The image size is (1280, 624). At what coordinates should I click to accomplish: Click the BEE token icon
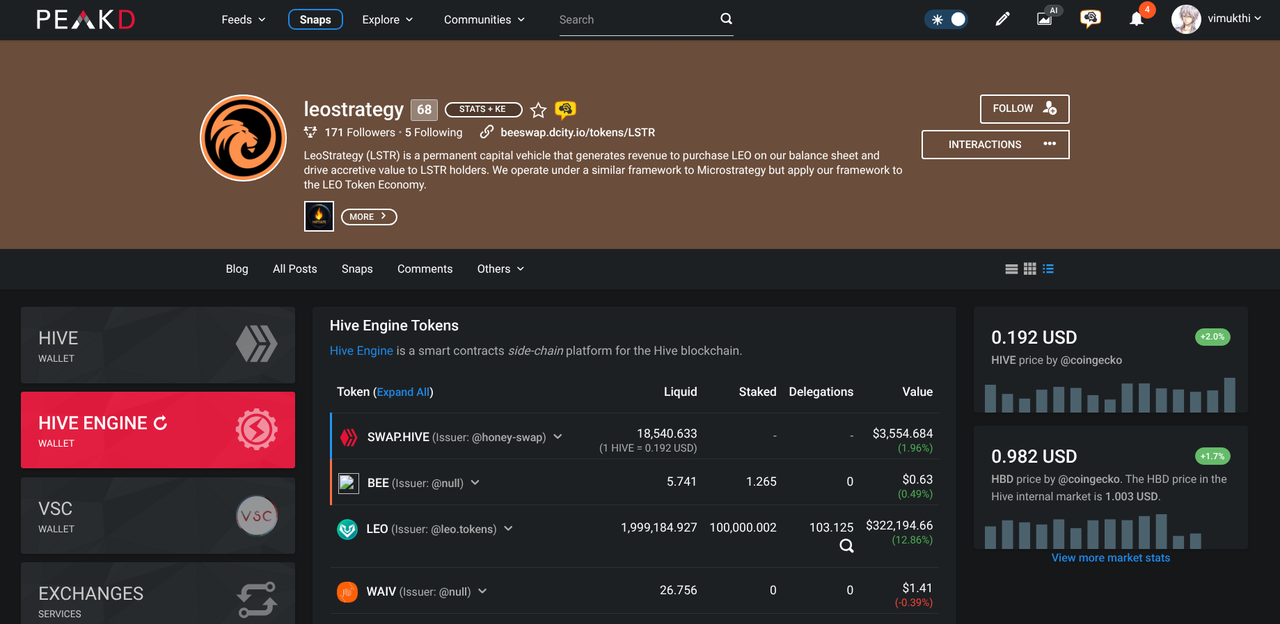348,483
